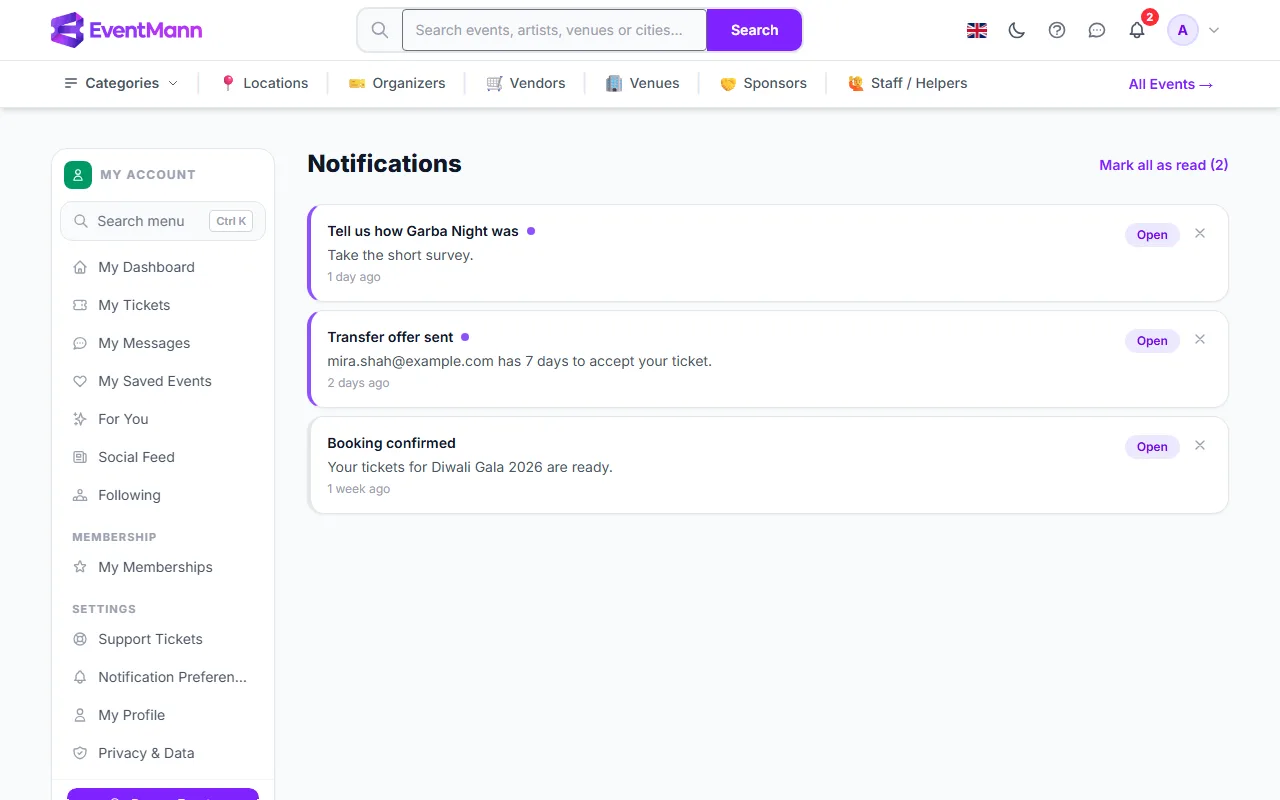Click the user avatar letter A
1280x800 pixels.
click(x=1183, y=30)
